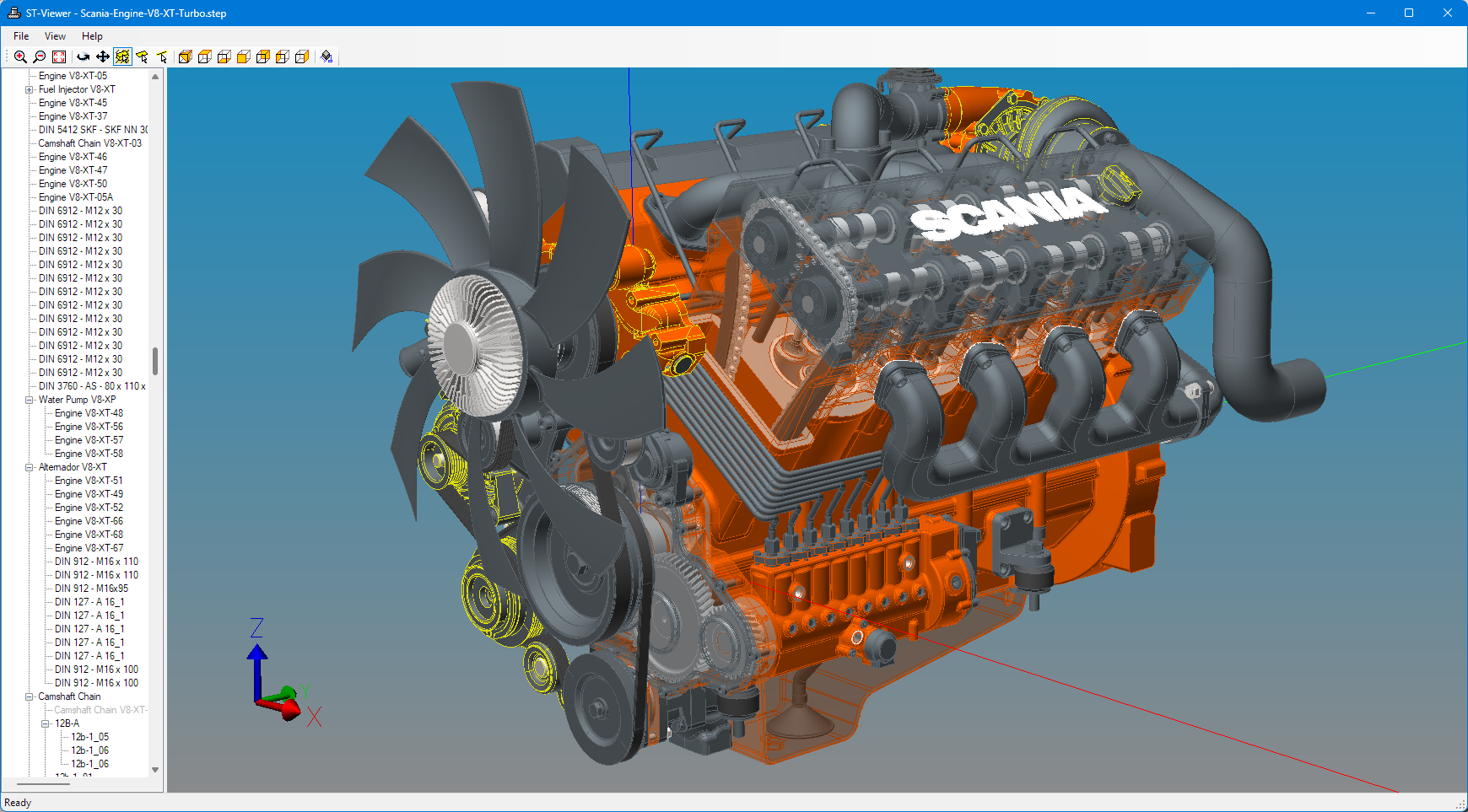Activate the Pan four-arrow tool
The width and height of the screenshot is (1468, 812).
(x=103, y=56)
